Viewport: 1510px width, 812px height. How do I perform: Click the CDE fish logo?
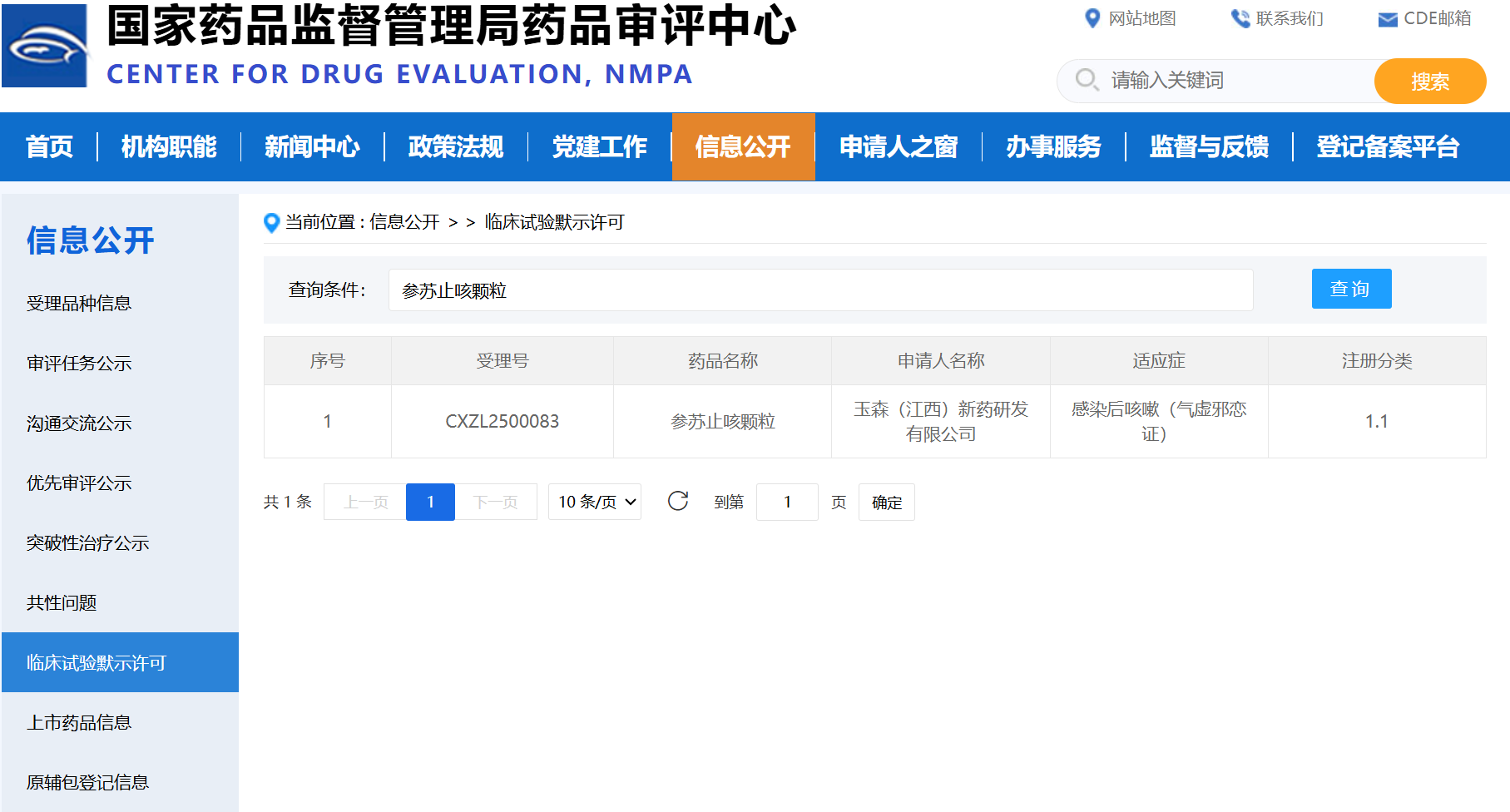(x=45, y=47)
